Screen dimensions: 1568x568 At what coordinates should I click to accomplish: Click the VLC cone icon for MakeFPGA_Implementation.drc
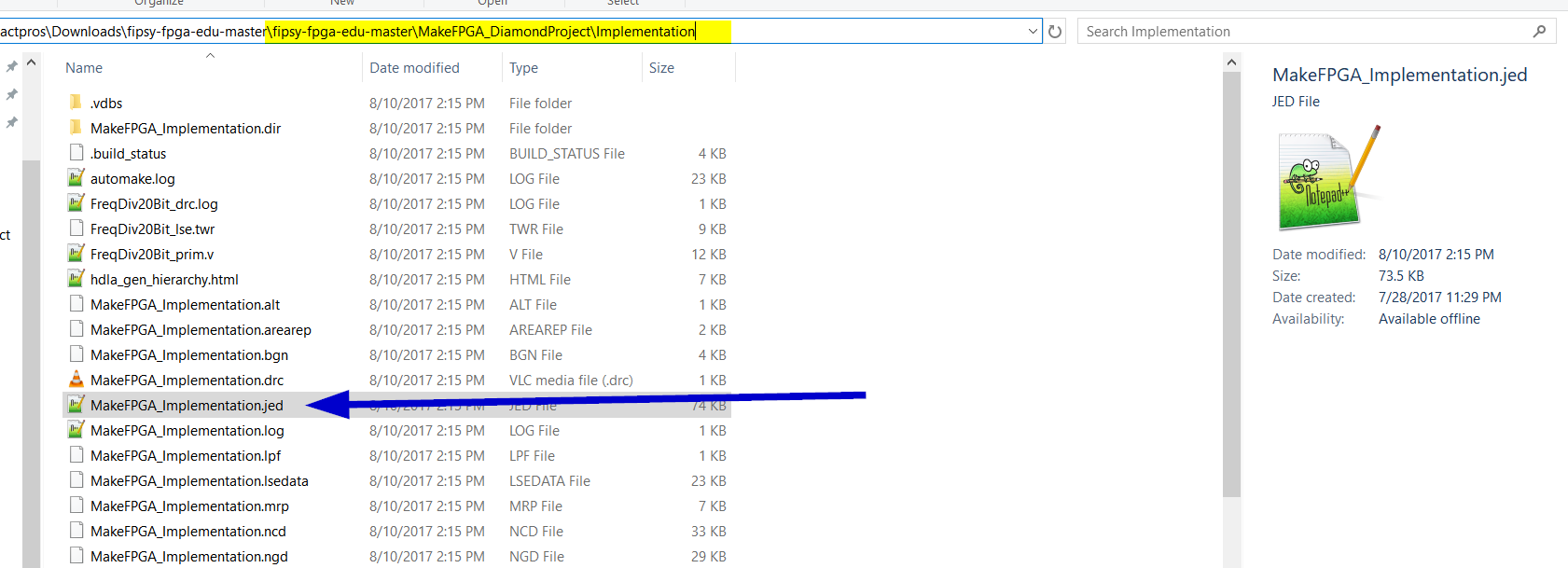pos(76,380)
